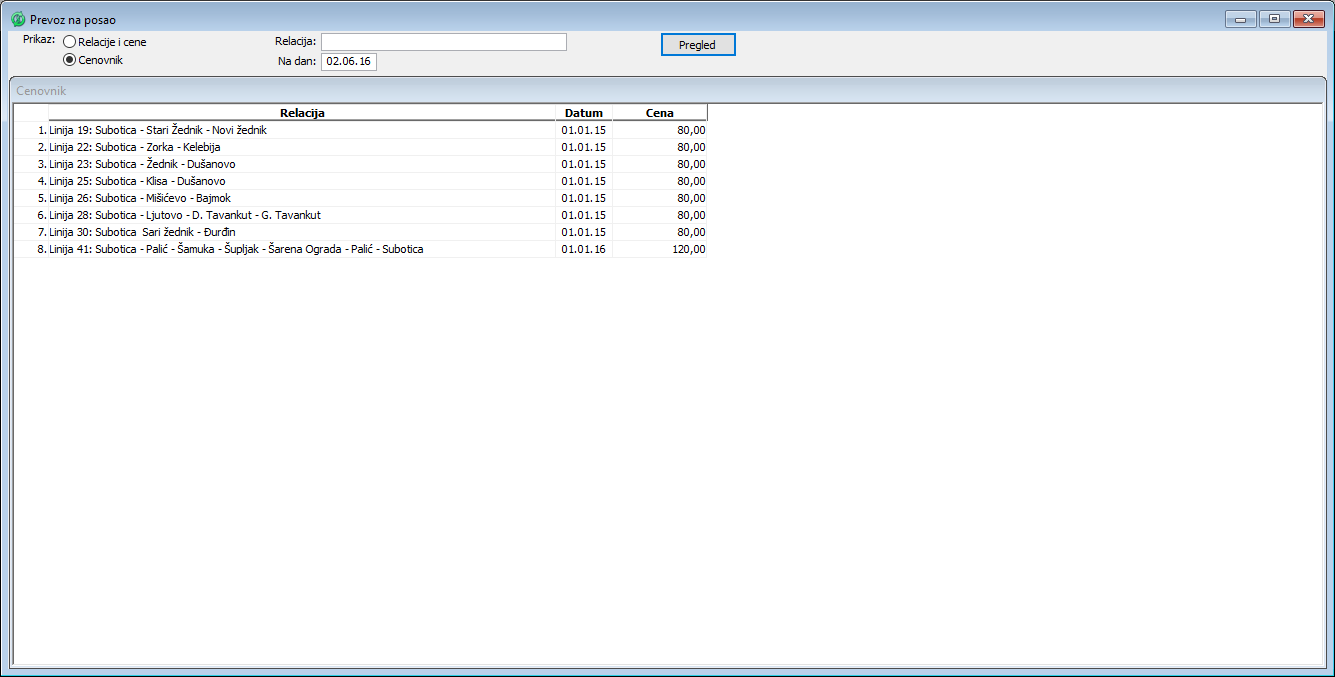Click the Datum column header

point(584,113)
